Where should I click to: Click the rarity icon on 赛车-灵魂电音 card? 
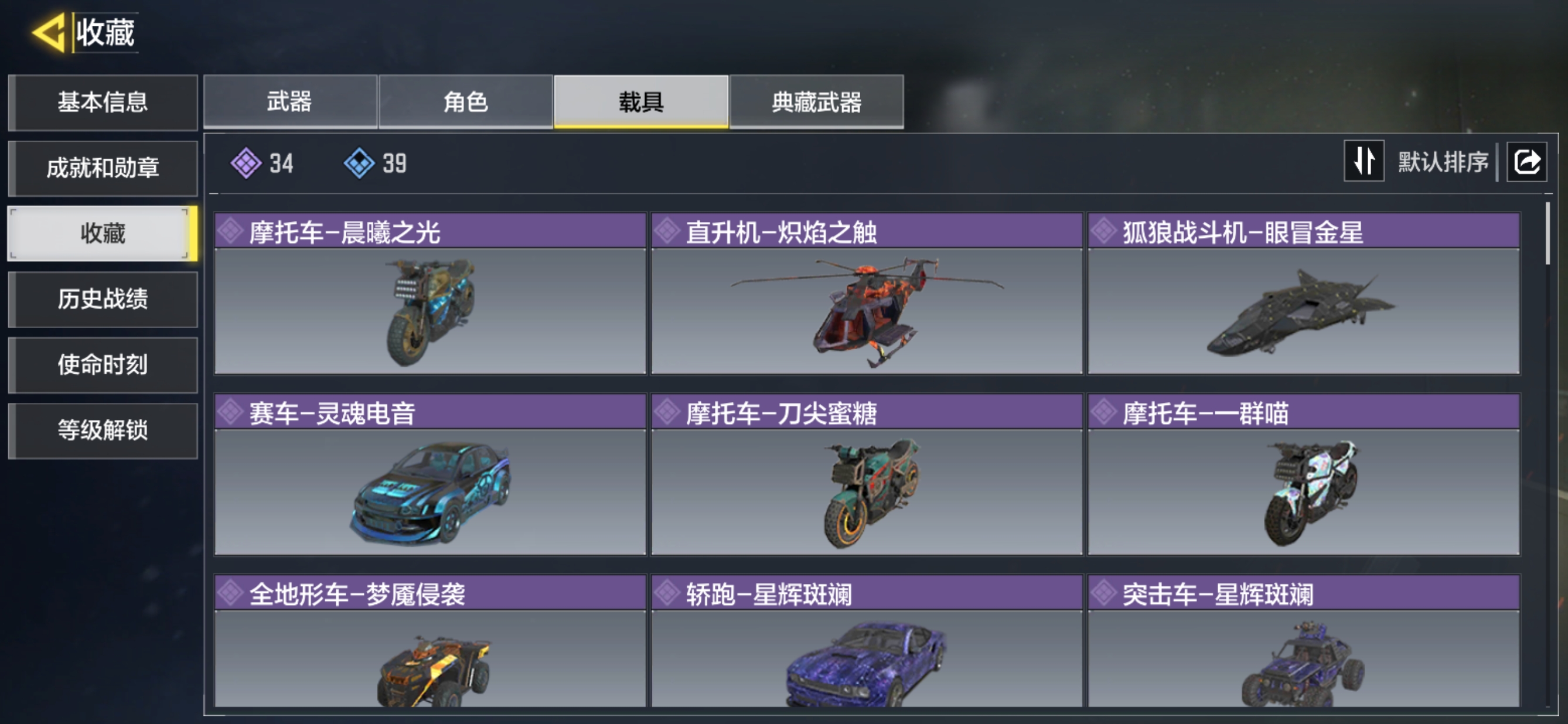231,412
